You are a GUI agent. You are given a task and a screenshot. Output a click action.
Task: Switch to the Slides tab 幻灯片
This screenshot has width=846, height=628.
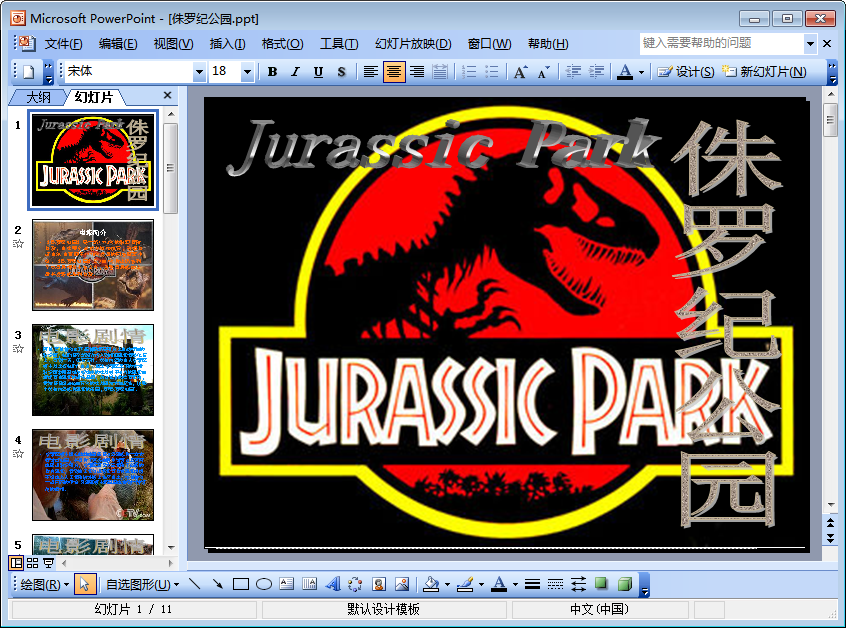(x=94, y=97)
